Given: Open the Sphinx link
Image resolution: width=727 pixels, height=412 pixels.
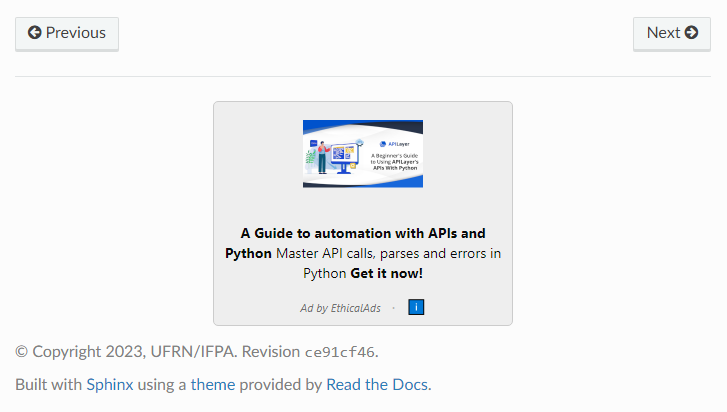Looking at the screenshot, I should click(x=110, y=385).
